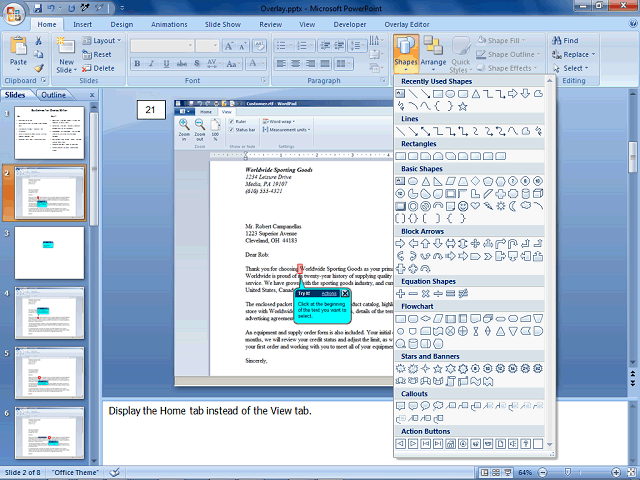Viewport: 640px width, 480px height.
Task: Toggle Text Shadow formatting
Action: (197, 64)
